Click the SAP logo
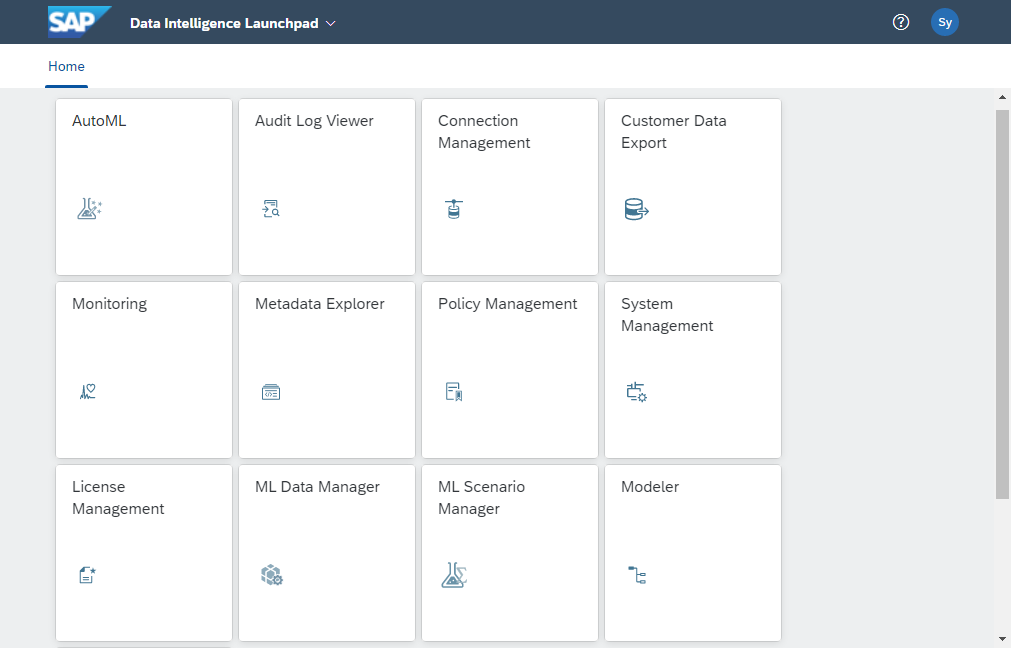This screenshot has height=648, width=1011. (x=79, y=22)
